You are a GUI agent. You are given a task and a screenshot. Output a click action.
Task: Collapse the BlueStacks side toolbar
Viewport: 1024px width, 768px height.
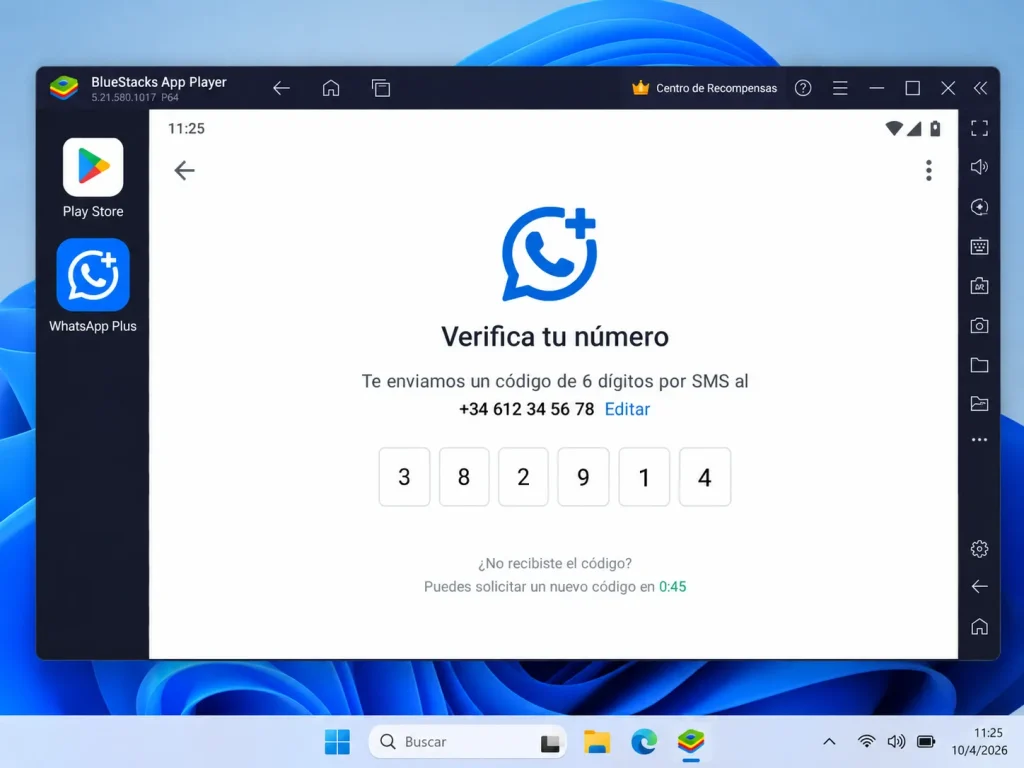click(980, 88)
